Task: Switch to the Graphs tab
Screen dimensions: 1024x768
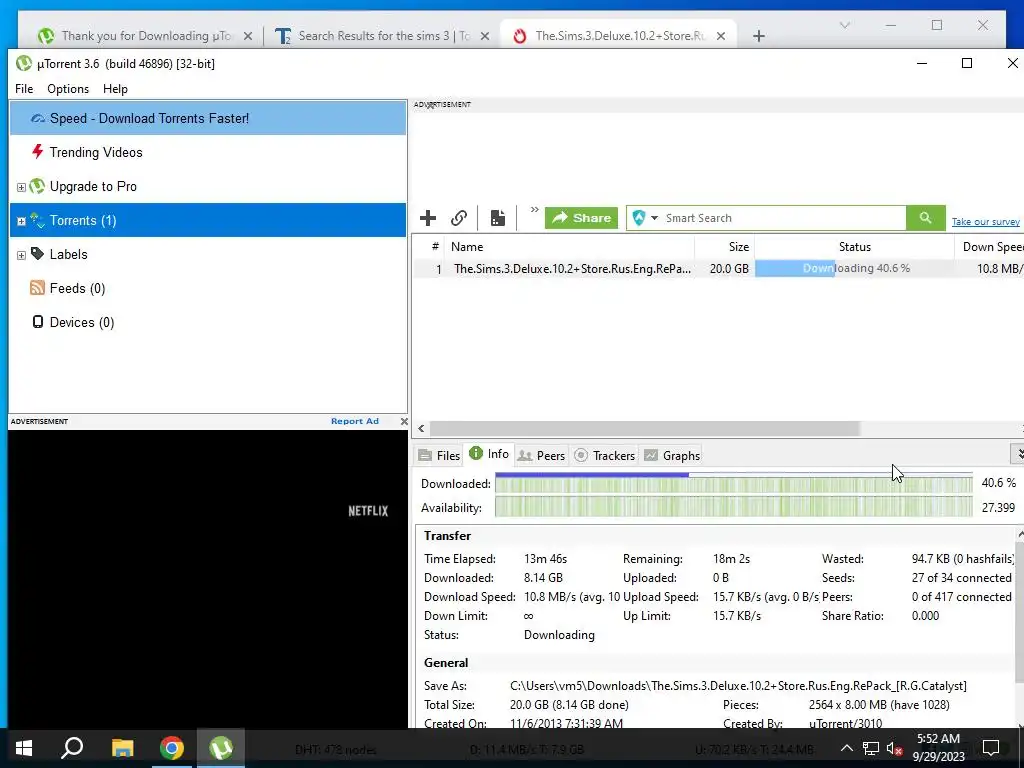Action: tap(672, 455)
